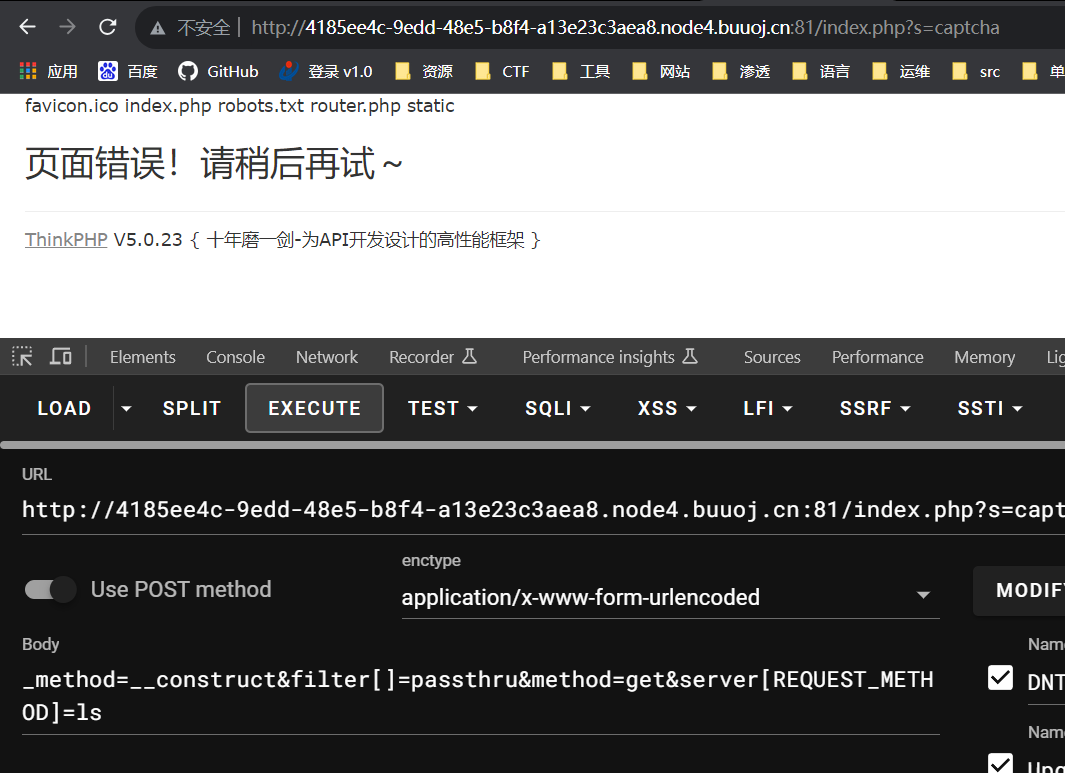Switch to the Recorder tab
The image size is (1065, 773).
tap(433, 357)
